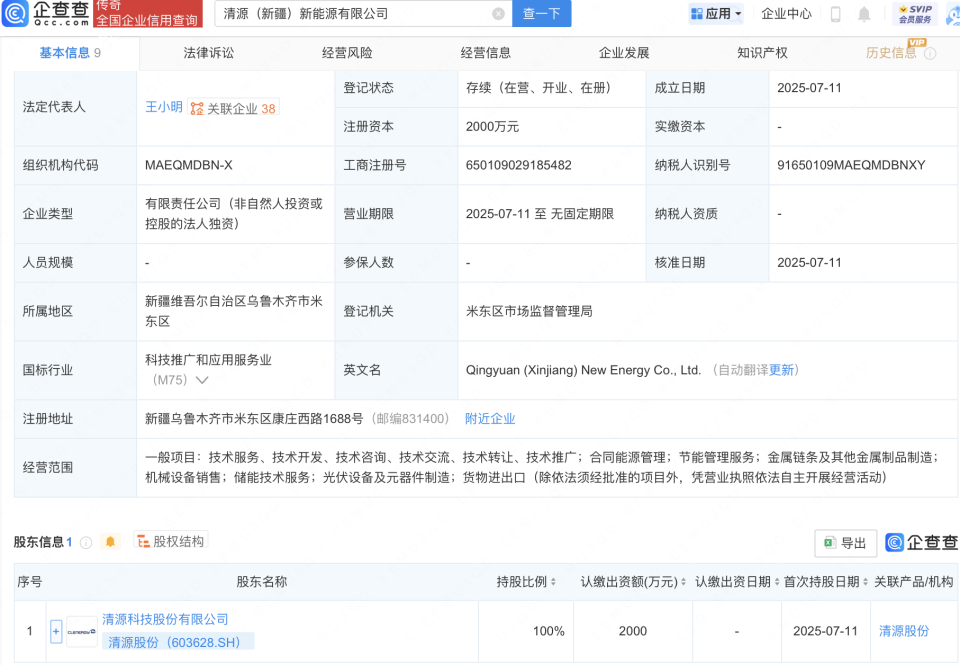Image resolution: width=960 pixels, height=665 pixels.
Task: Select status 存续（在营、开业、在册）
Action: 538,88
